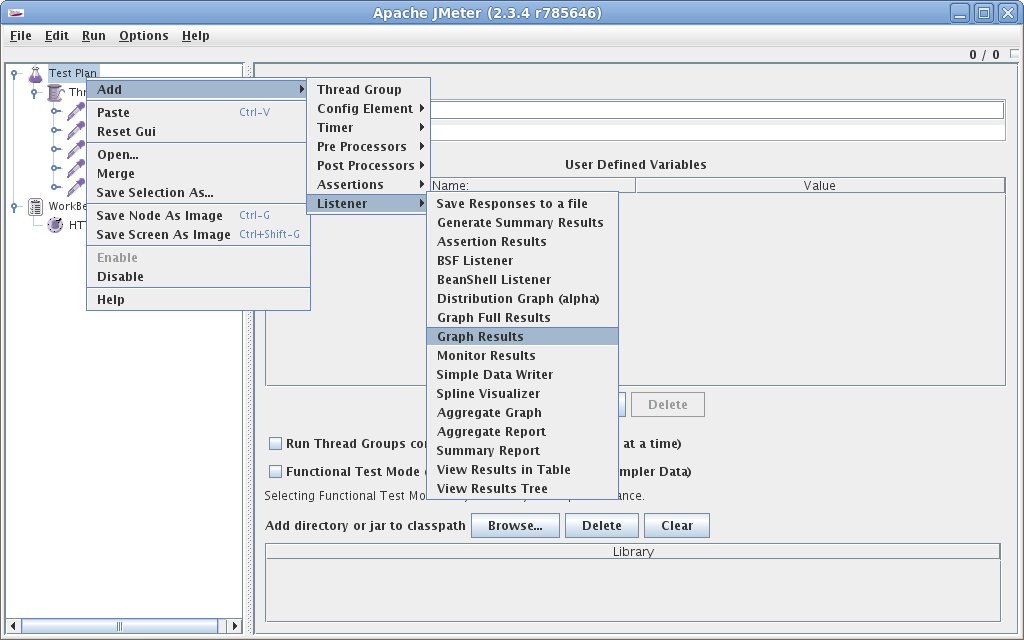Choose Save Screen As Image
Image resolution: width=1024 pixels, height=640 pixels.
(198, 234)
